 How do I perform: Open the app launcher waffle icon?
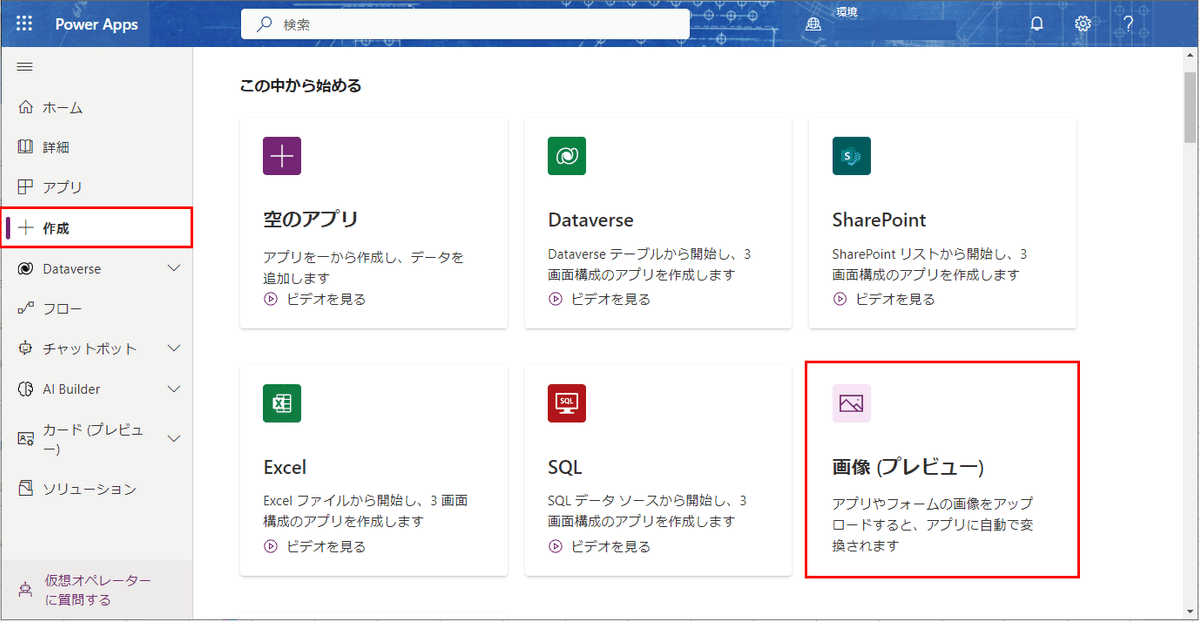coord(25,24)
